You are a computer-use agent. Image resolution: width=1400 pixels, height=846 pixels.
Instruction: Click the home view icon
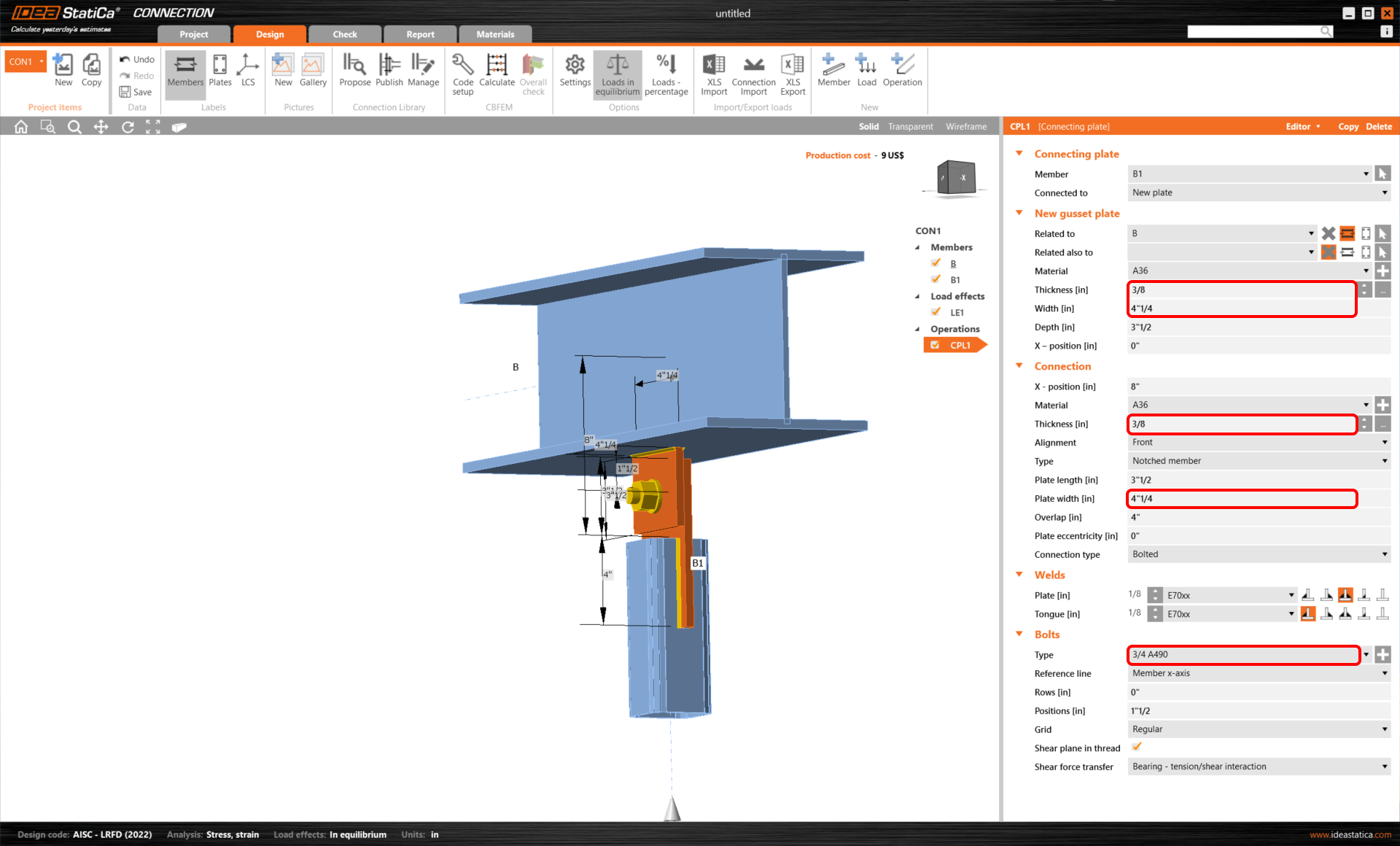(21, 127)
